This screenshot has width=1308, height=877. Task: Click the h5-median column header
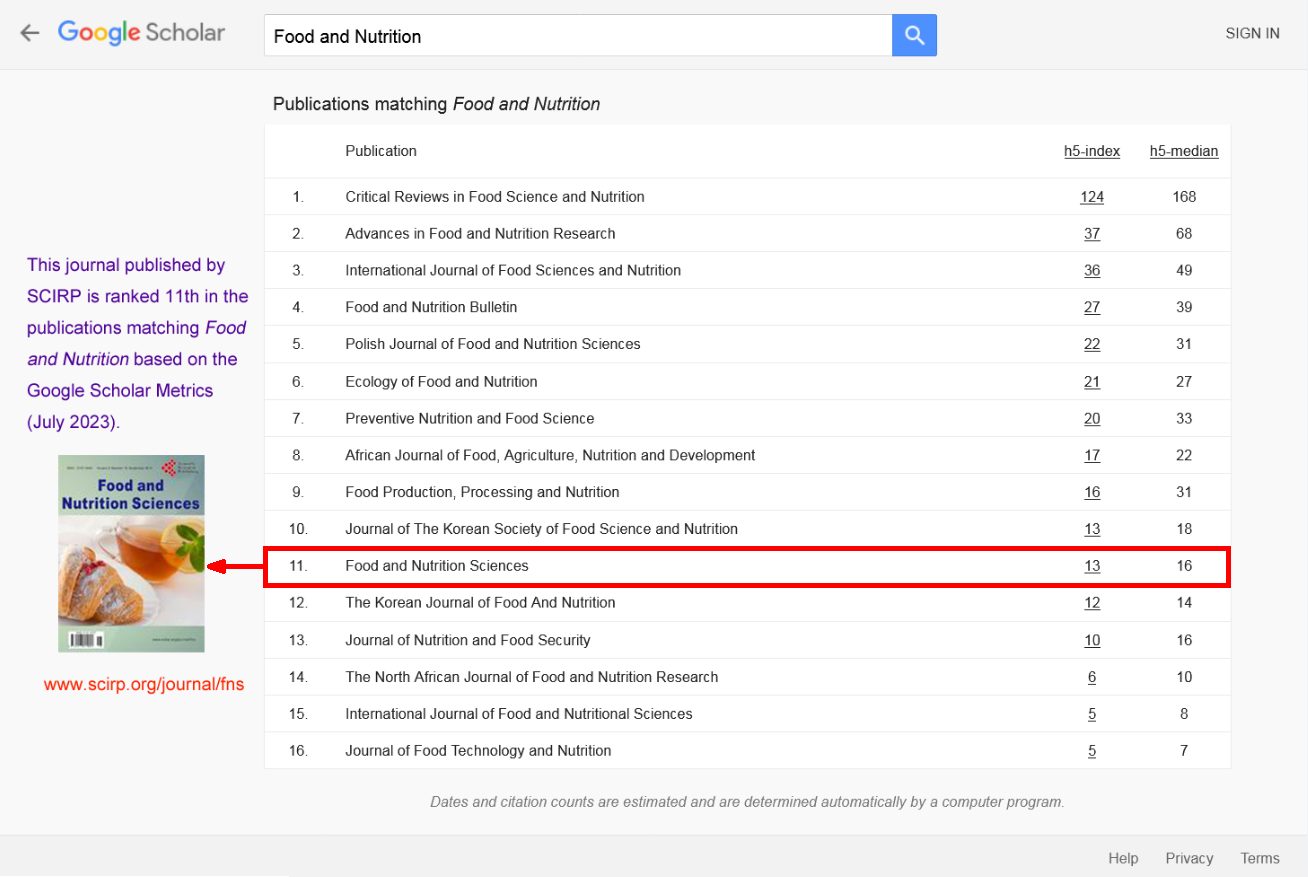point(1183,151)
